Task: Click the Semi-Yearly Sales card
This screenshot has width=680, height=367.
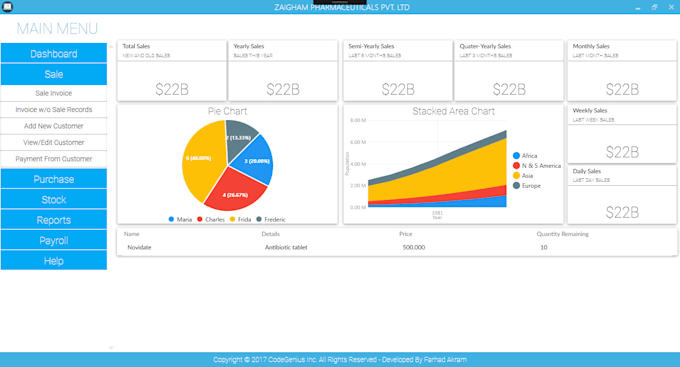Action: coord(398,71)
